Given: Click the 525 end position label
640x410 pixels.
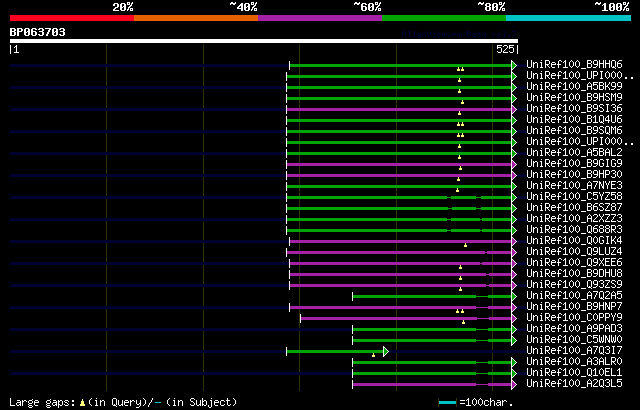Looking at the screenshot, I should click(x=505, y=49).
